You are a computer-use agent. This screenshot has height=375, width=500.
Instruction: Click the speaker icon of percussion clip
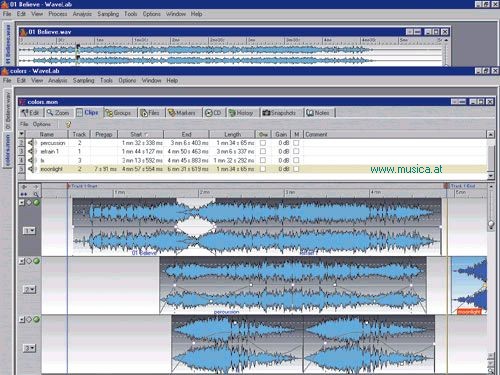coord(31,143)
